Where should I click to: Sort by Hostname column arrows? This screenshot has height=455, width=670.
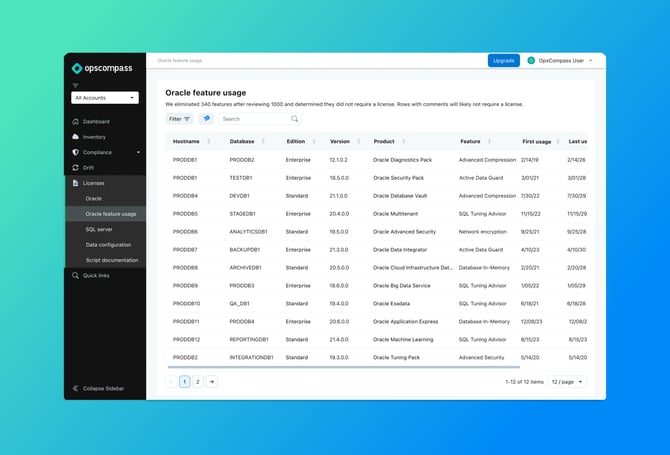[x=209, y=141]
